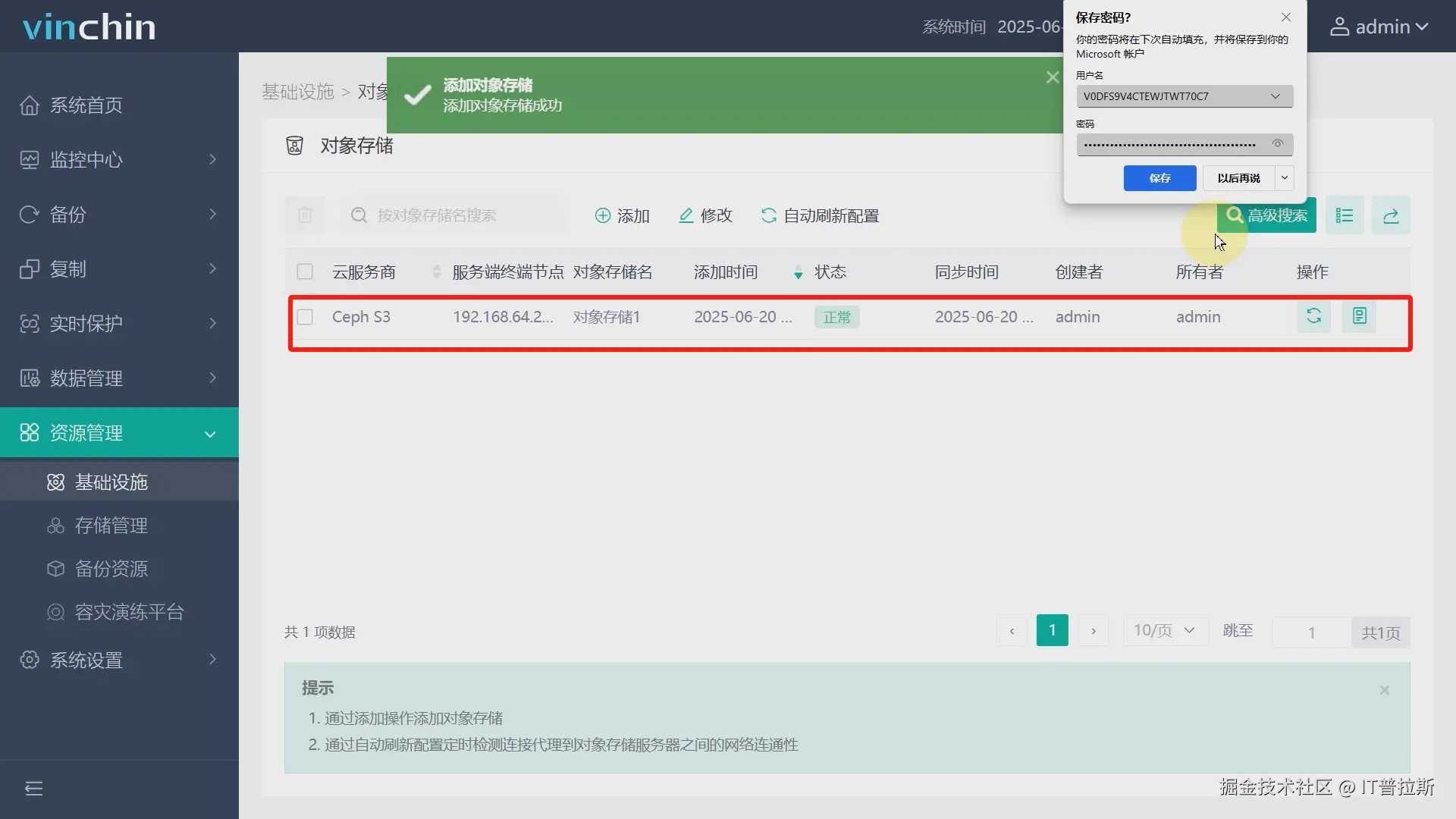Toggle the select-all header checkbox
The image size is (1456, 819).
click(x=305, y=271)
